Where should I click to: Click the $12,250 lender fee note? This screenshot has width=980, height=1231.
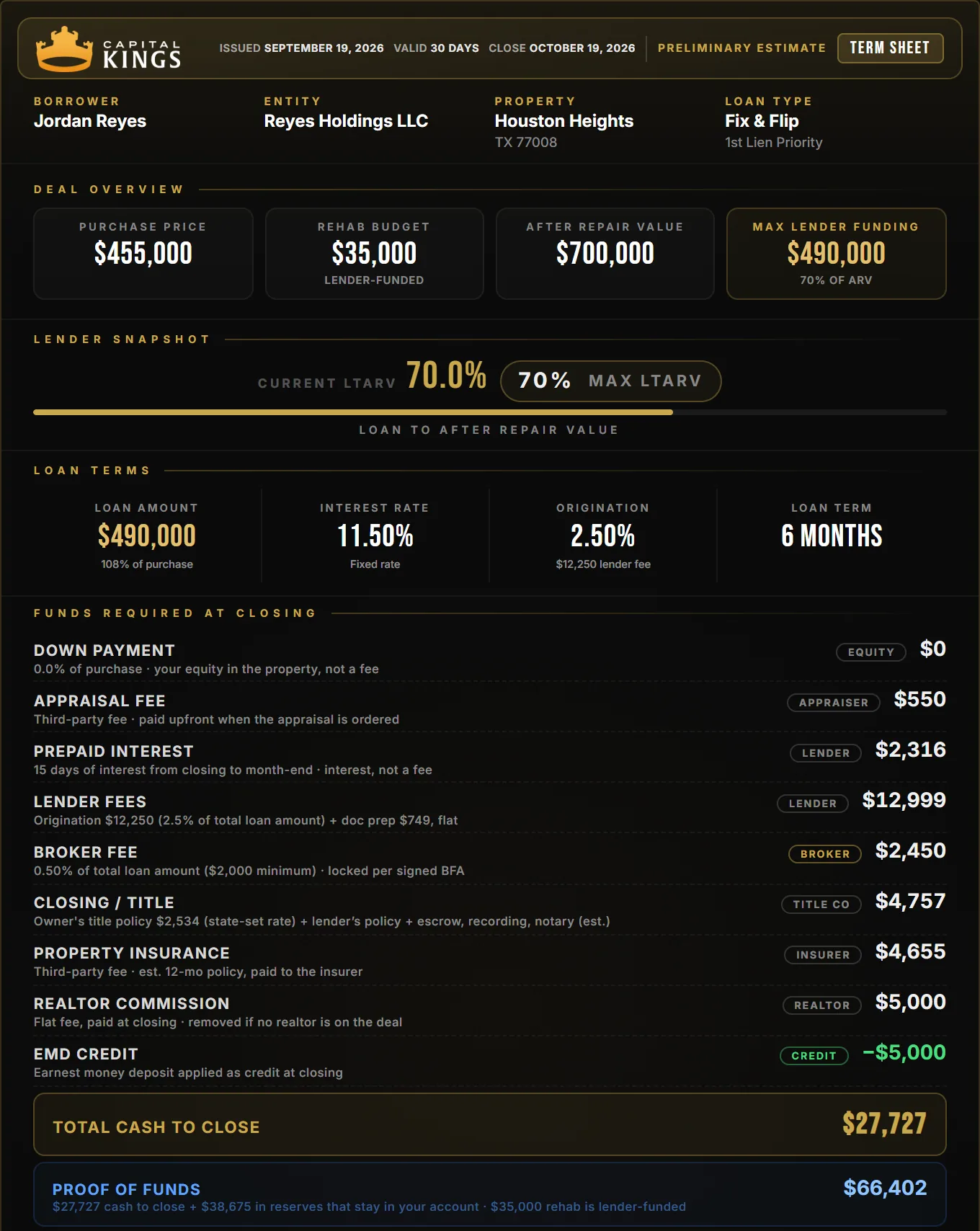pos(603,564)
